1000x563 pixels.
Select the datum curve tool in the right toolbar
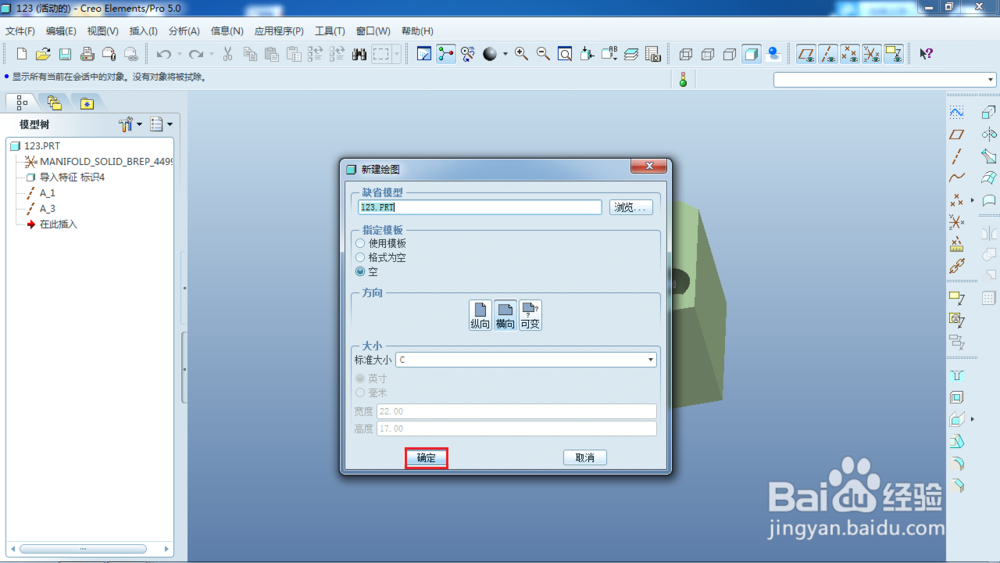[x=957, y=178]
